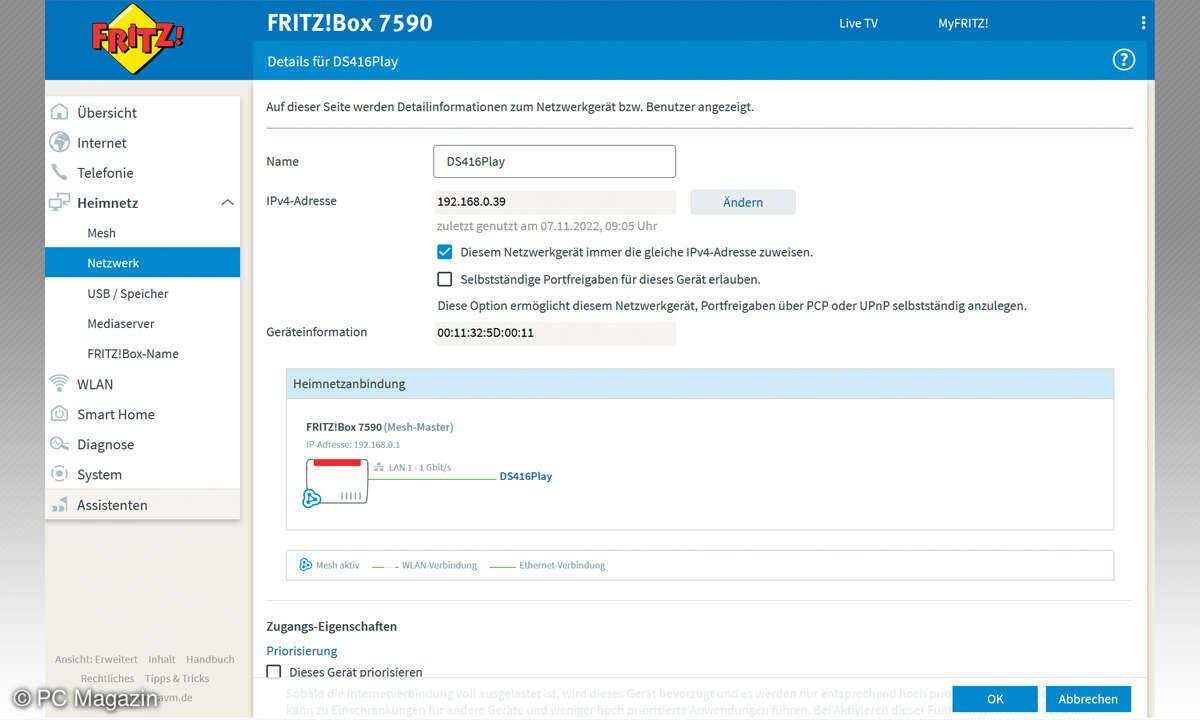Click the Name input field
The height and width of the screenshot is (720, 1200).
click(x=554, y=161)
